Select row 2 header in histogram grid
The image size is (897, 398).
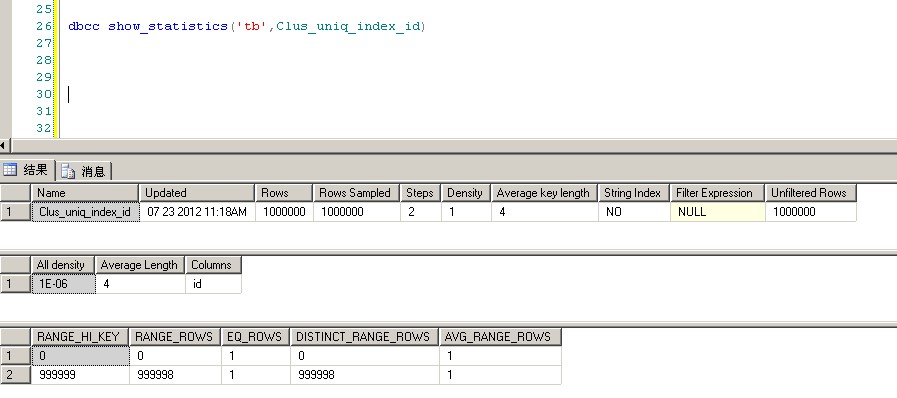[15, 375]
